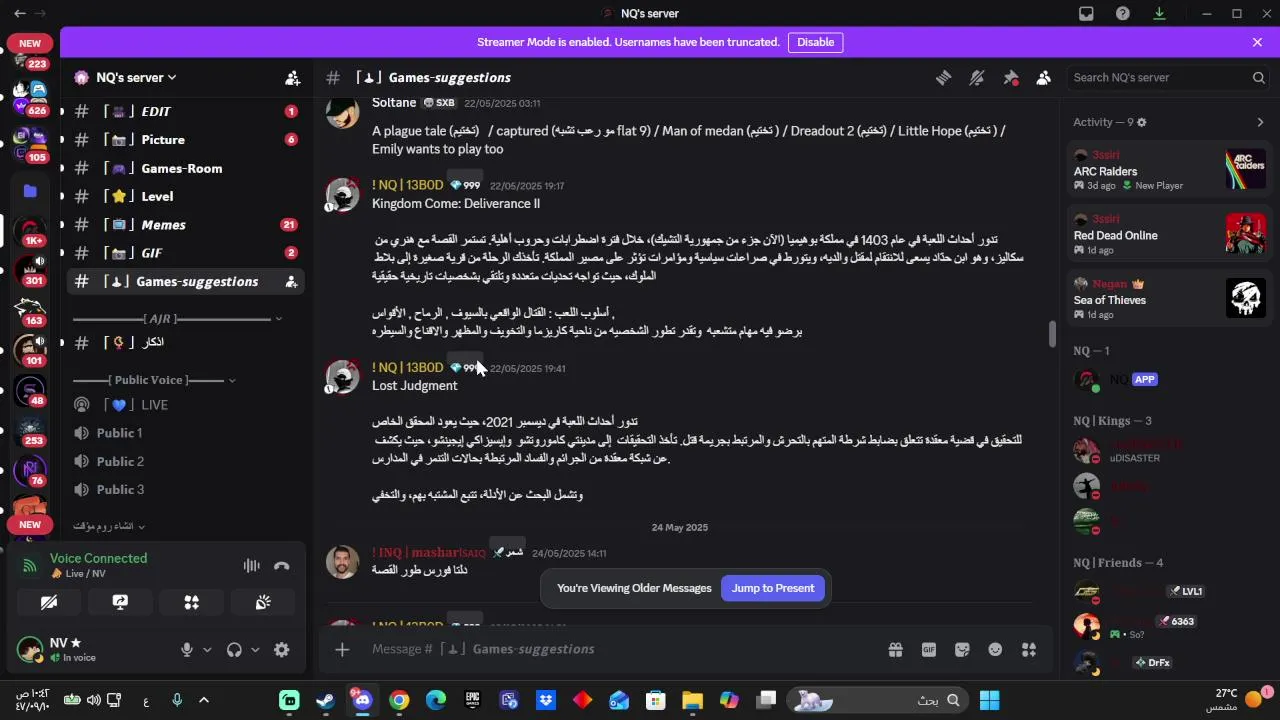The width and height of the screenshot is (1280, 720).
Task: Toggle the Member List icon
Action: tap(1044, 78)
